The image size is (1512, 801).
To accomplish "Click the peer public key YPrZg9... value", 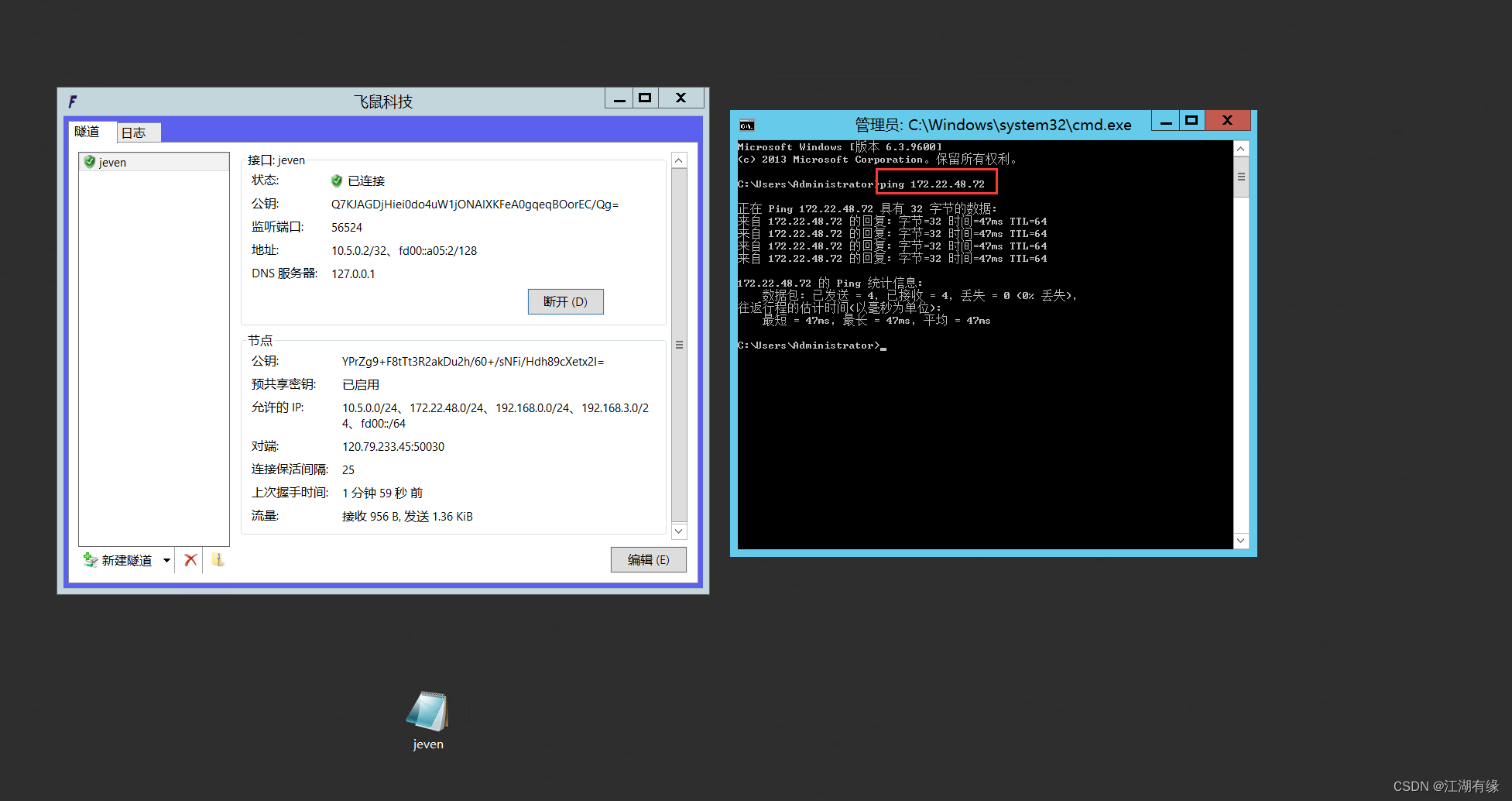I will pos(473,362).
